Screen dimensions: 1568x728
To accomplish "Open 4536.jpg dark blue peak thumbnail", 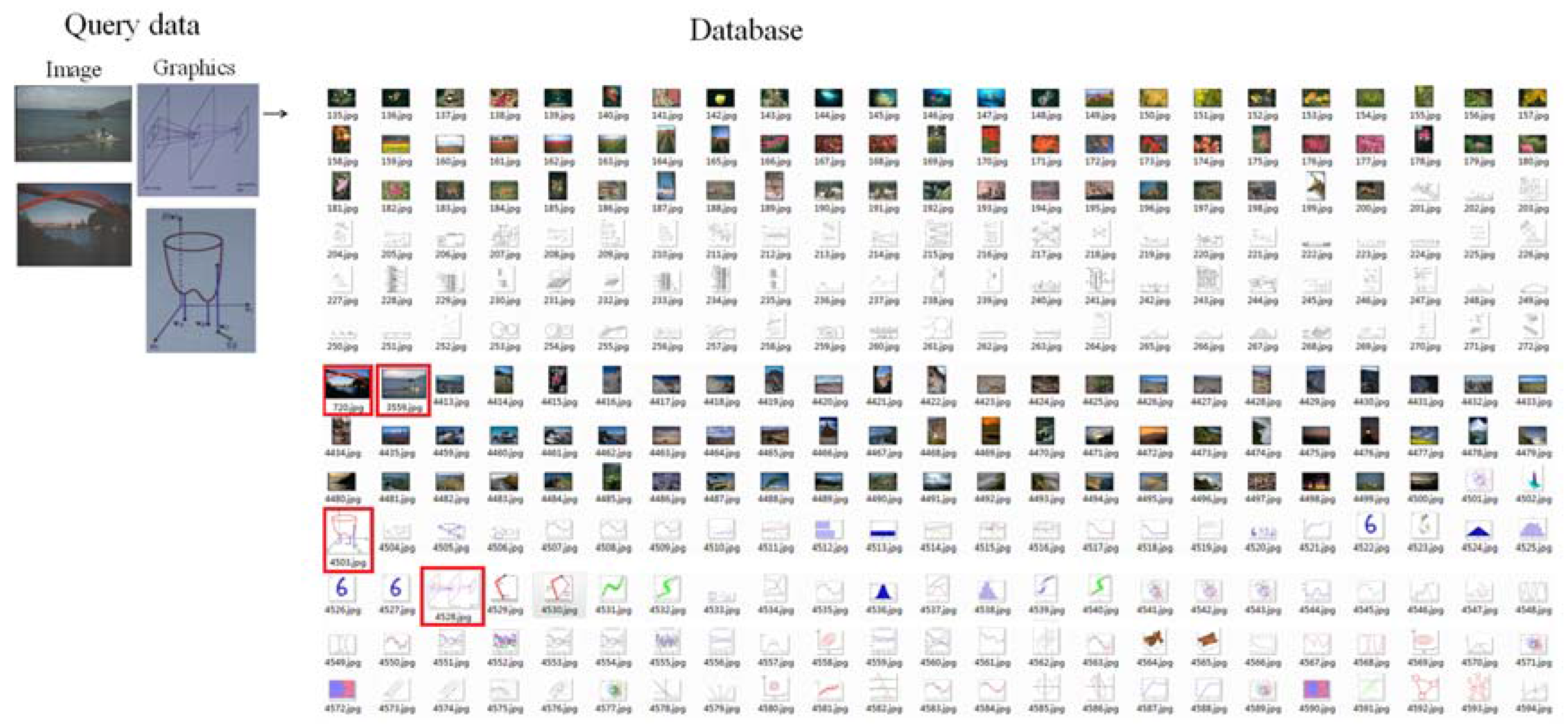I will tap(883, 590).
